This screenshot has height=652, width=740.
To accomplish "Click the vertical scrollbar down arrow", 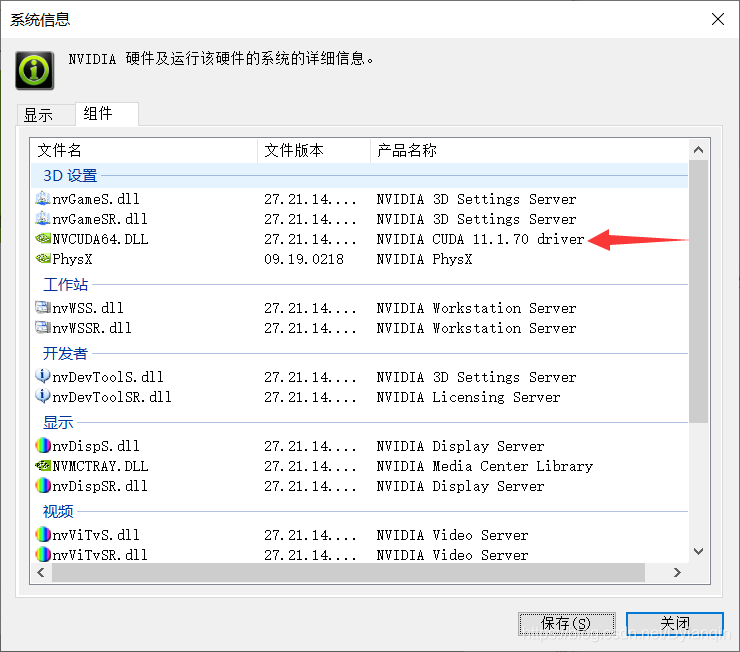I will [x=698, y=551].
